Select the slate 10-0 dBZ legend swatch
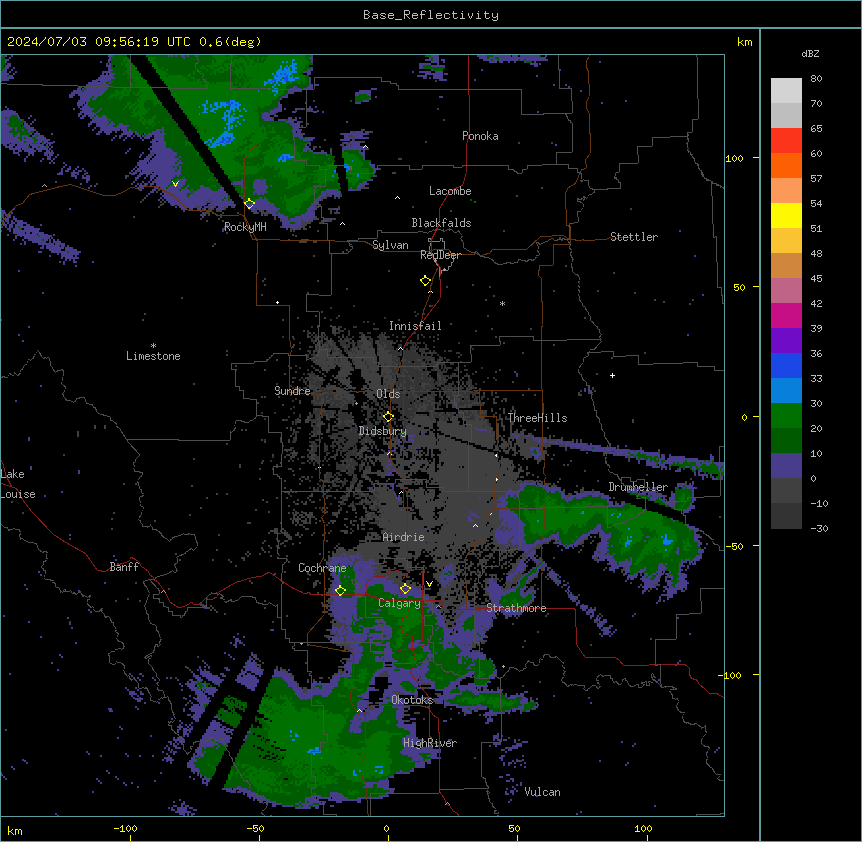Screen dimensions: 862x842 pos(786,466)
